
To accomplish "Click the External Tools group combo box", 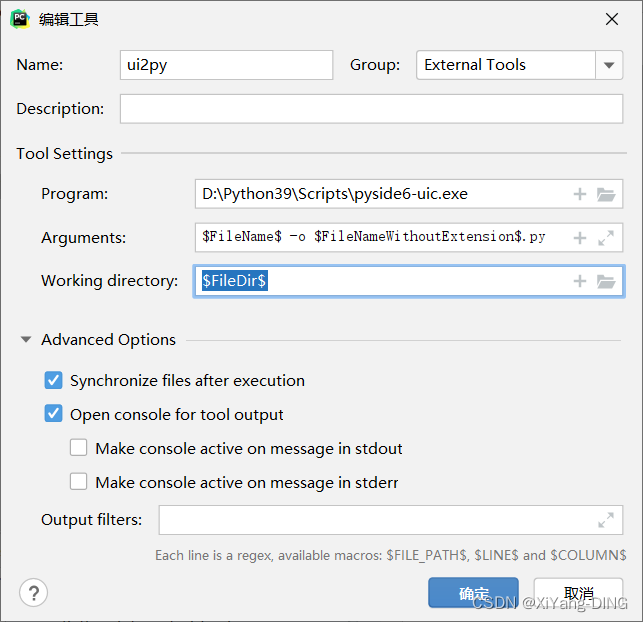I will 505,65.
